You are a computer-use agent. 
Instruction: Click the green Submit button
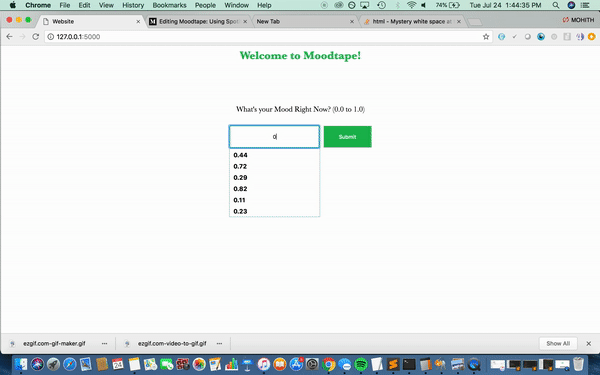347,137
